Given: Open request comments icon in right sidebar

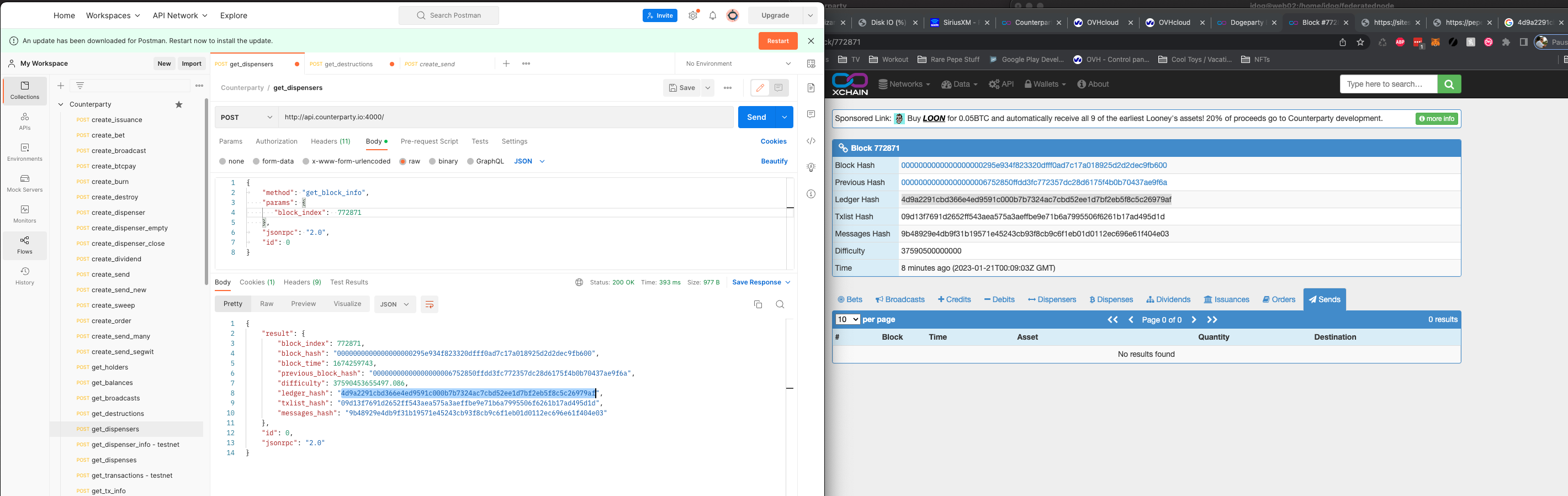Looking at the screenshot, I should pos(811,114).
